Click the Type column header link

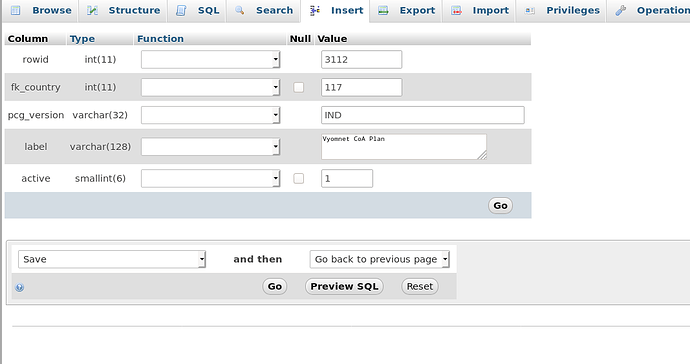[x=82, y=39]
